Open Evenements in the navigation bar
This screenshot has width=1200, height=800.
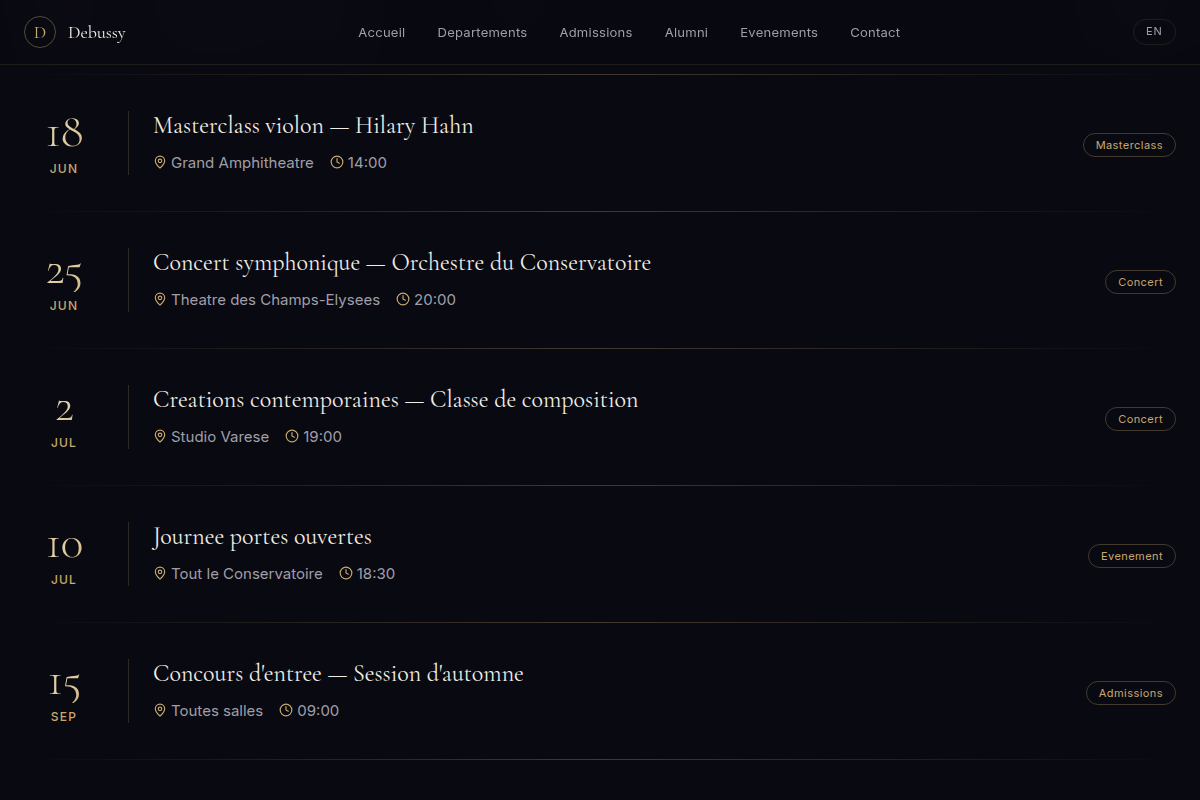coord(779,32)
